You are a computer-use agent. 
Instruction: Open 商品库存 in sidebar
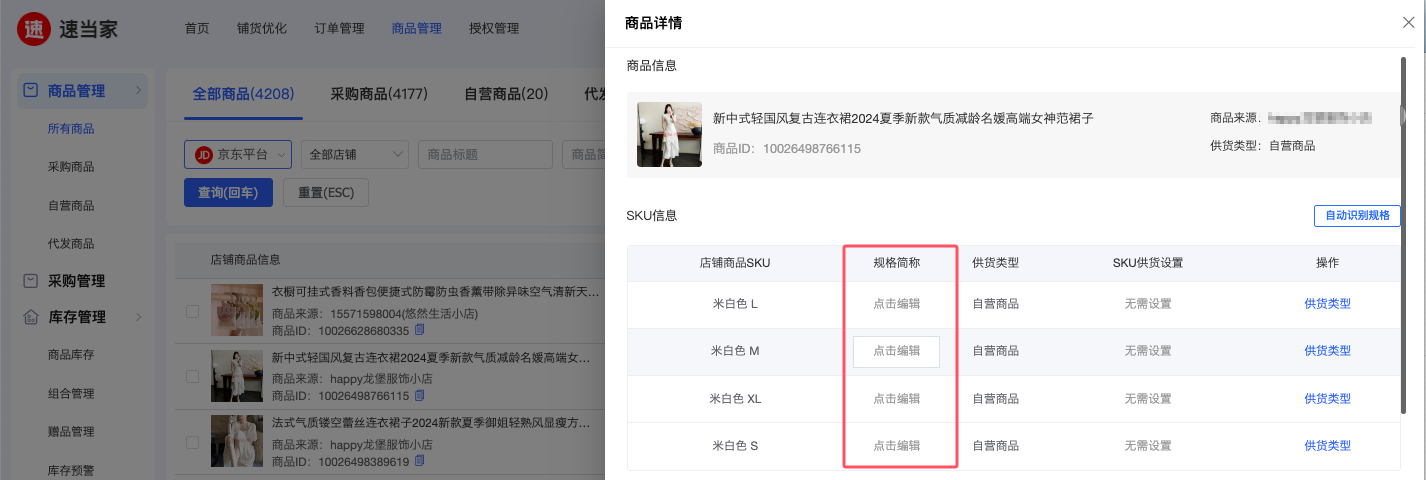pyautogui.click(x=71, y=355)
